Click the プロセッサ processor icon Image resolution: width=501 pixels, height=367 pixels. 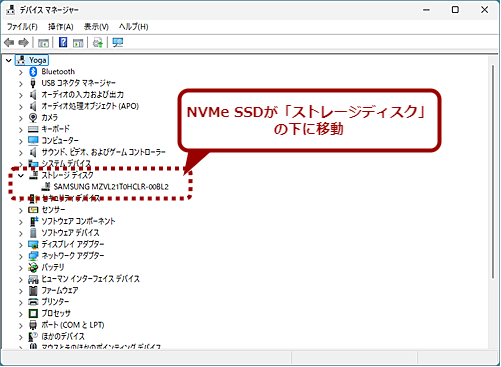(x=33, y=313)
